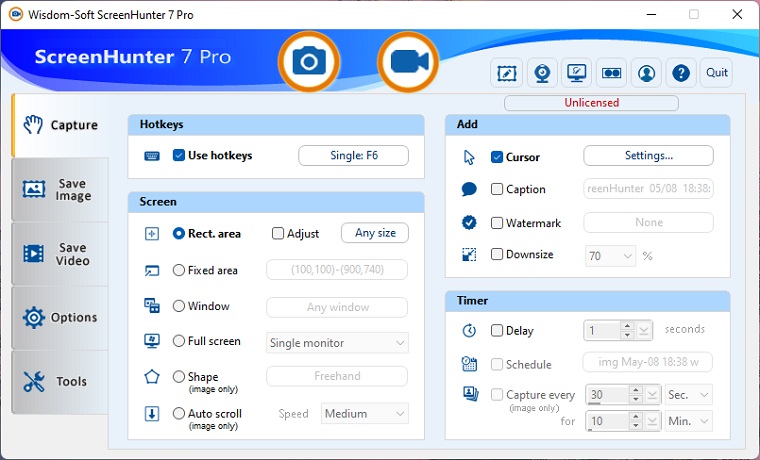This screenshot has height=460, width=760.
Task: Open the Options tab
Action: click(60, 318)
